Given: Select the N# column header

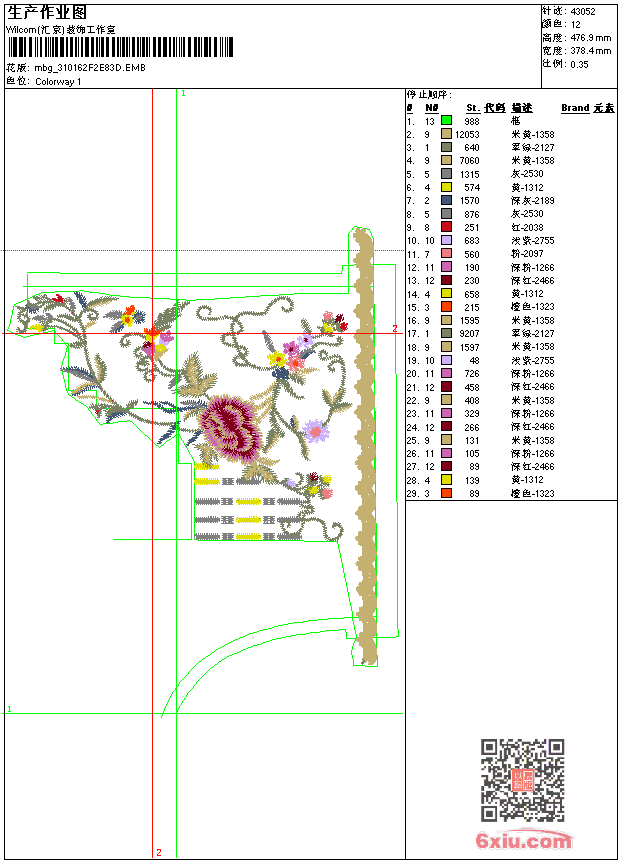Looking at the screenshot, I should click(432, 108).
